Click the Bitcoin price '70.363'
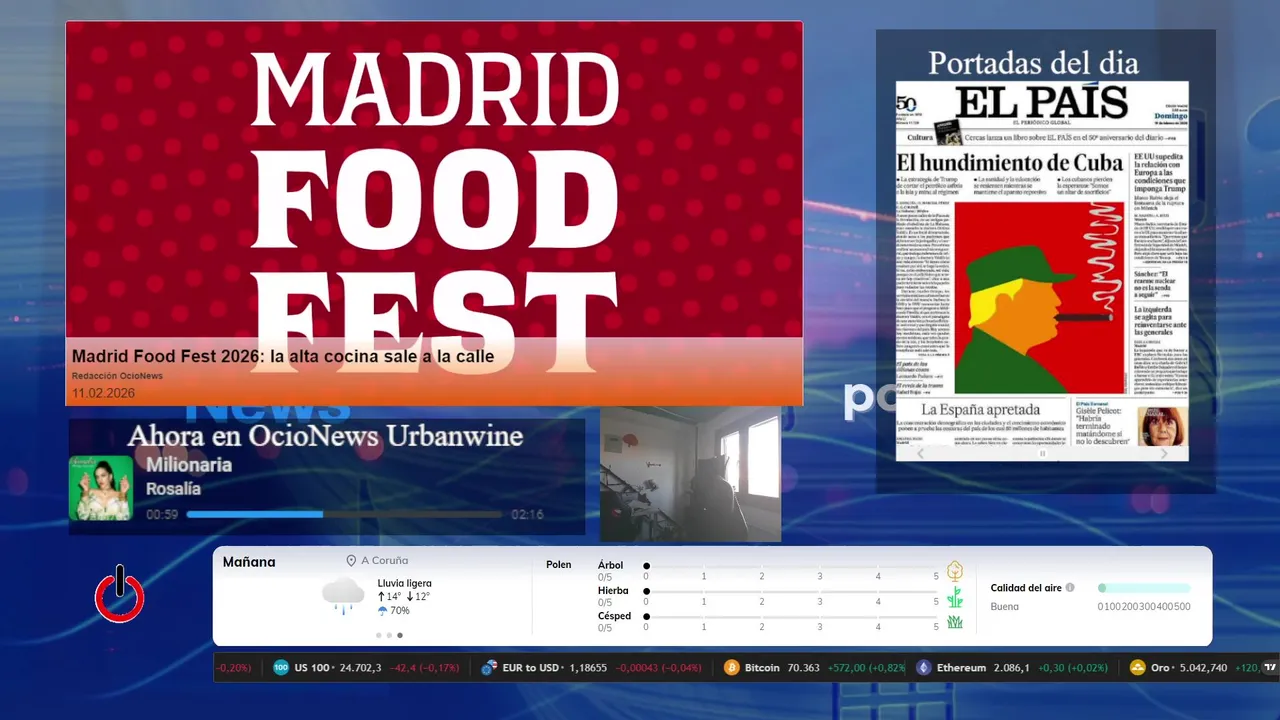Screen dimensions: 1280x720 (804, 667)
